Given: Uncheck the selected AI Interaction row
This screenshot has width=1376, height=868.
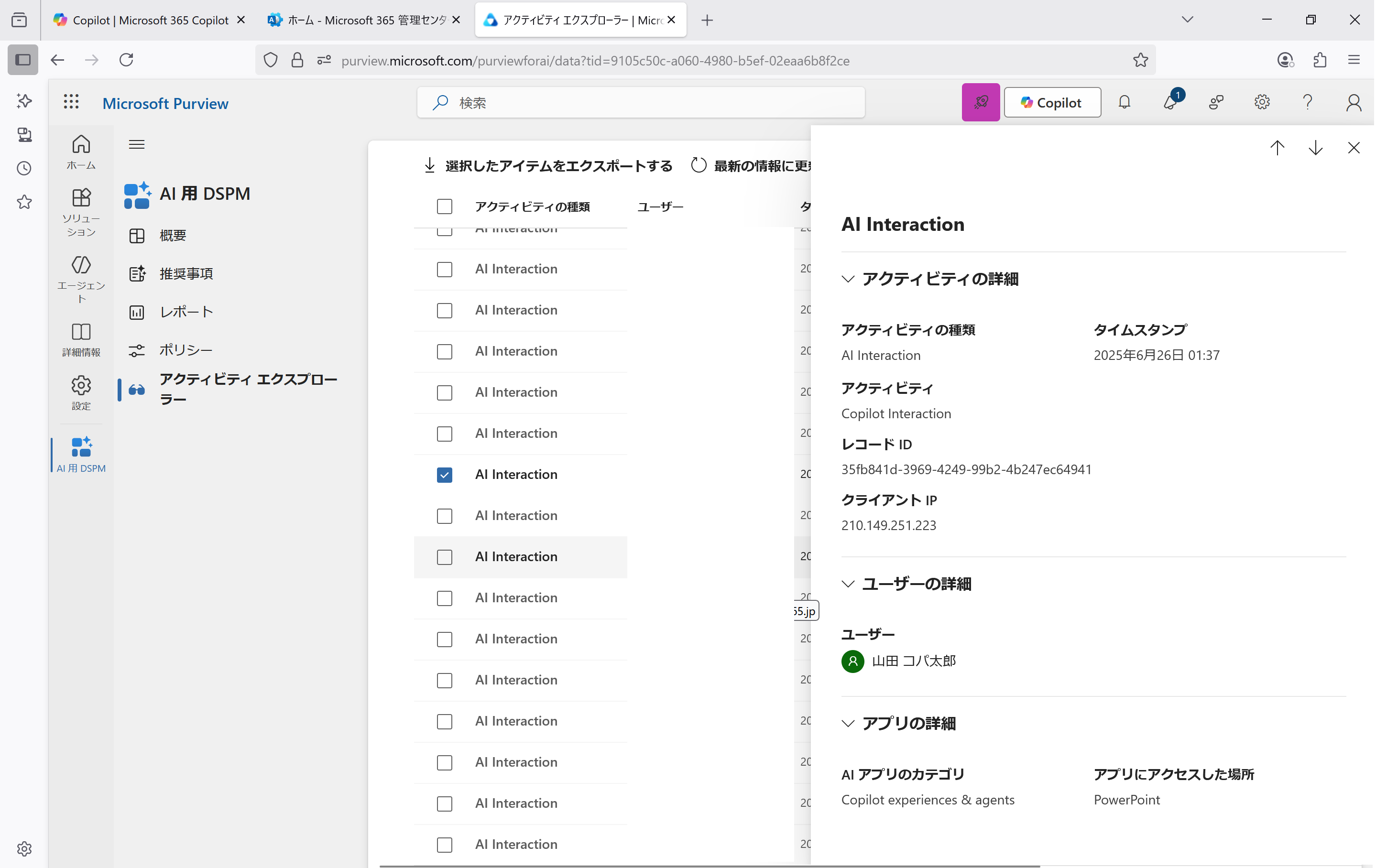Looking at the screenshot, I should pyautogui.click(x=445, y=475).
